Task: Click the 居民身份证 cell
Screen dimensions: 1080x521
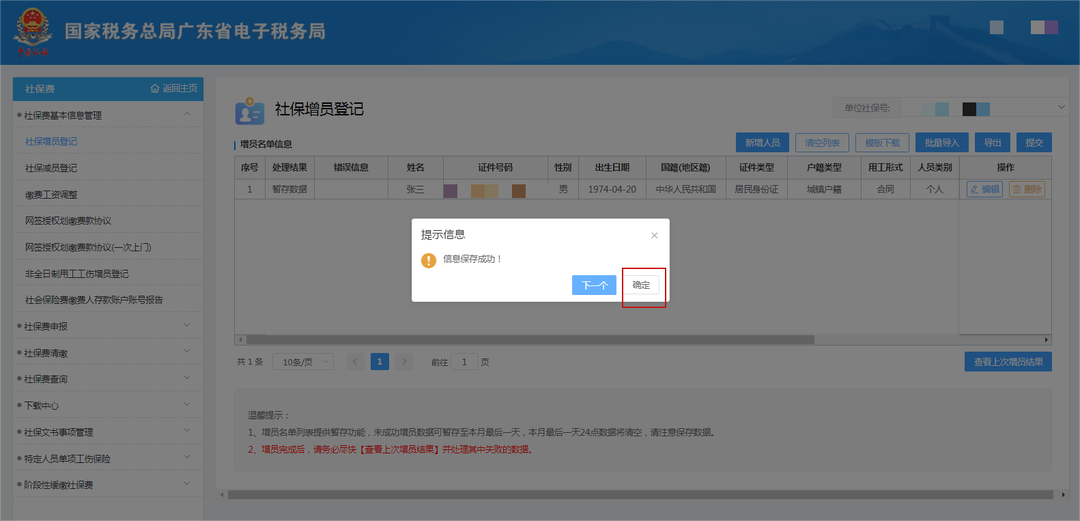Action: [756, 189]
